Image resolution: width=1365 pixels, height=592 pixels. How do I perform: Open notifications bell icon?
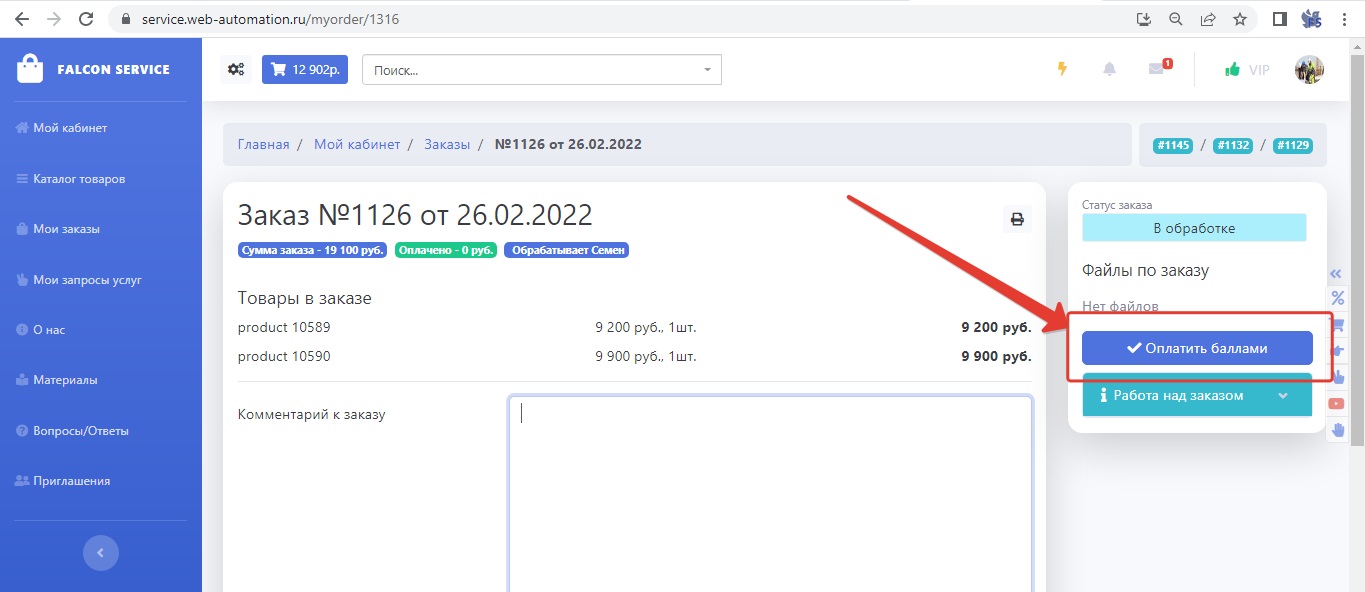point(1109,69)
